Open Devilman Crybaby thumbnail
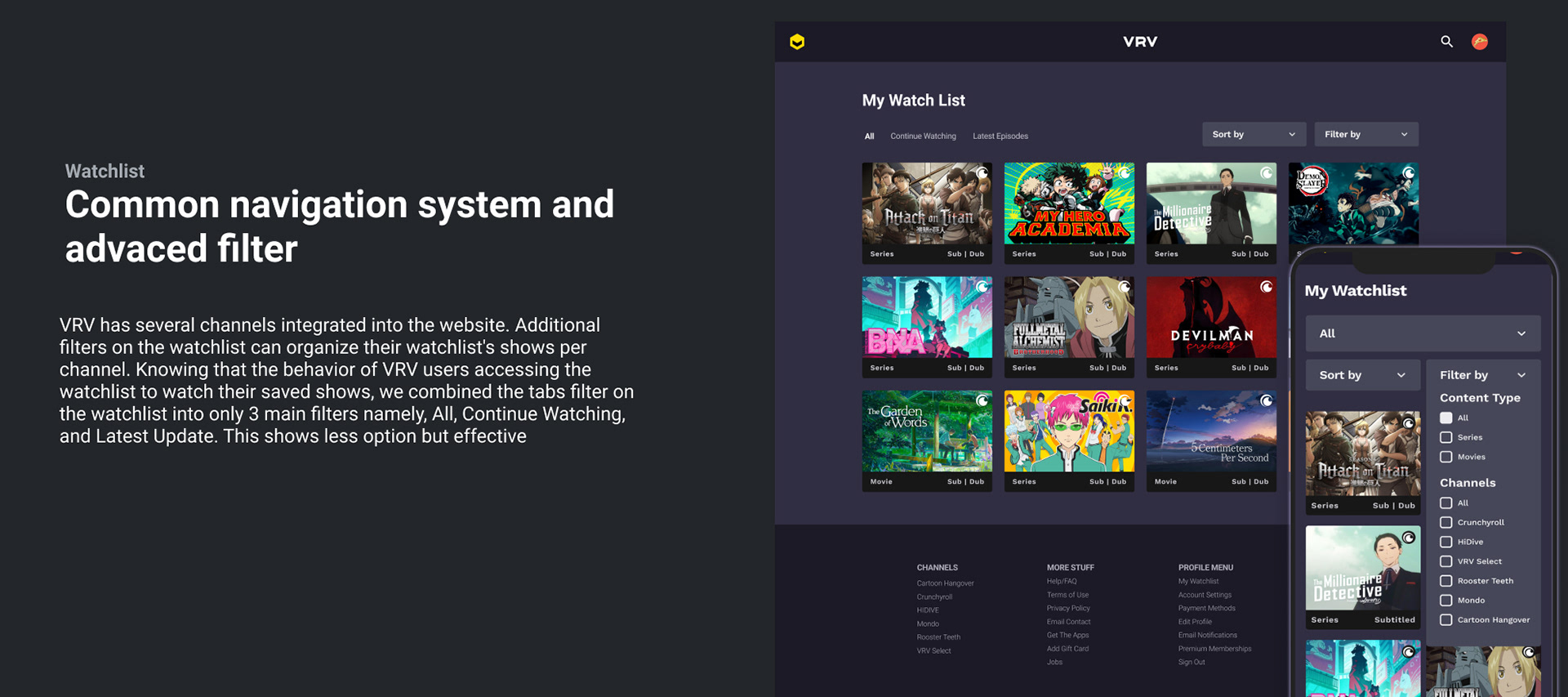Screen dimensions: 1568x697 click(1211, 317)
